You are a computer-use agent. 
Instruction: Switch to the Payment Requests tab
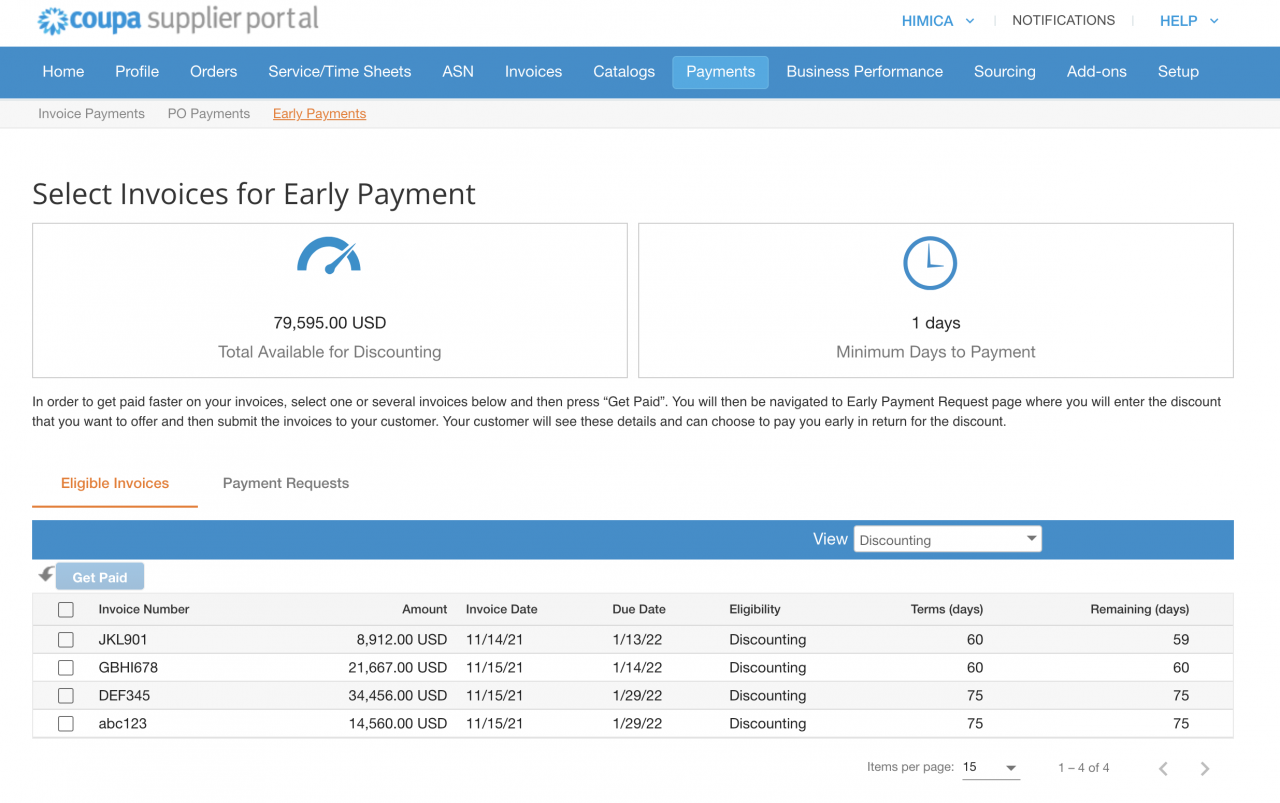[286, 483]
